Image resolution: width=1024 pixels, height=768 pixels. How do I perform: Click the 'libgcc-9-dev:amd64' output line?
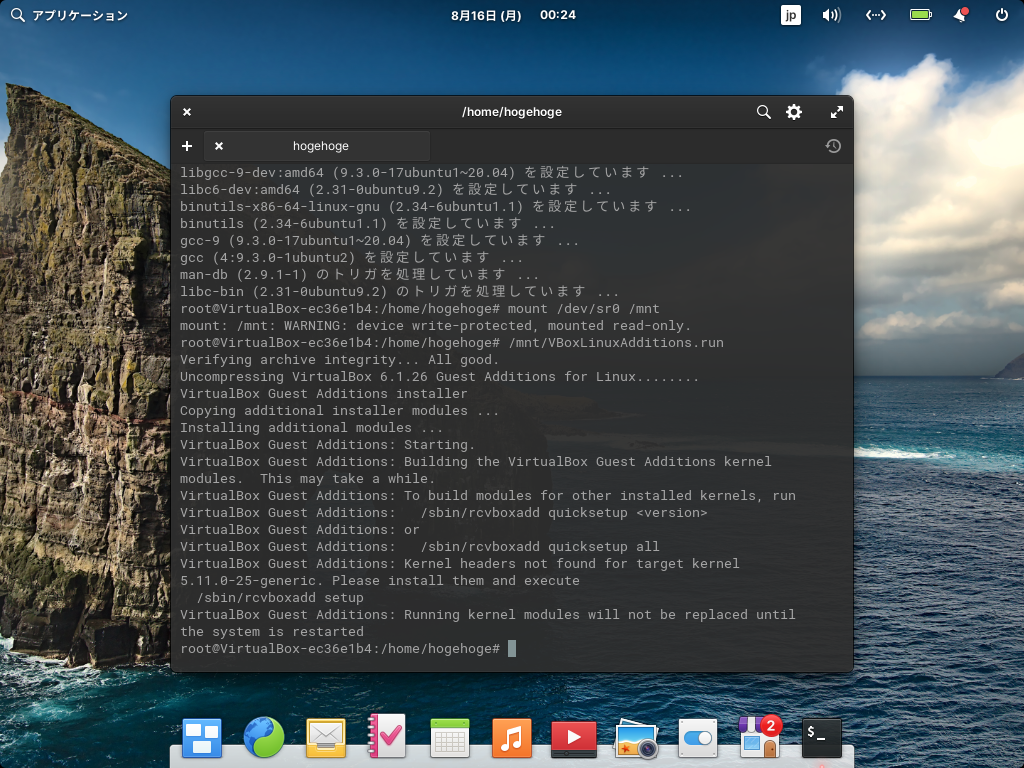[431, 173]
